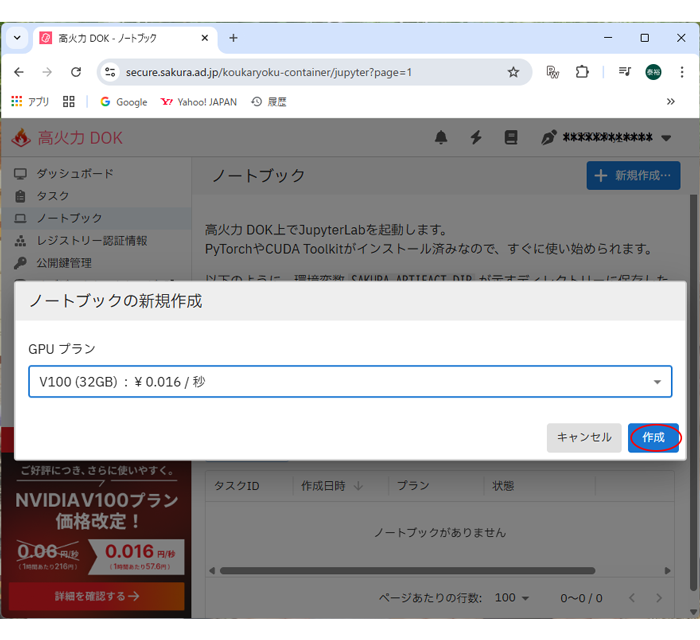
Task: Click the browser forward button
Action: 47,72
